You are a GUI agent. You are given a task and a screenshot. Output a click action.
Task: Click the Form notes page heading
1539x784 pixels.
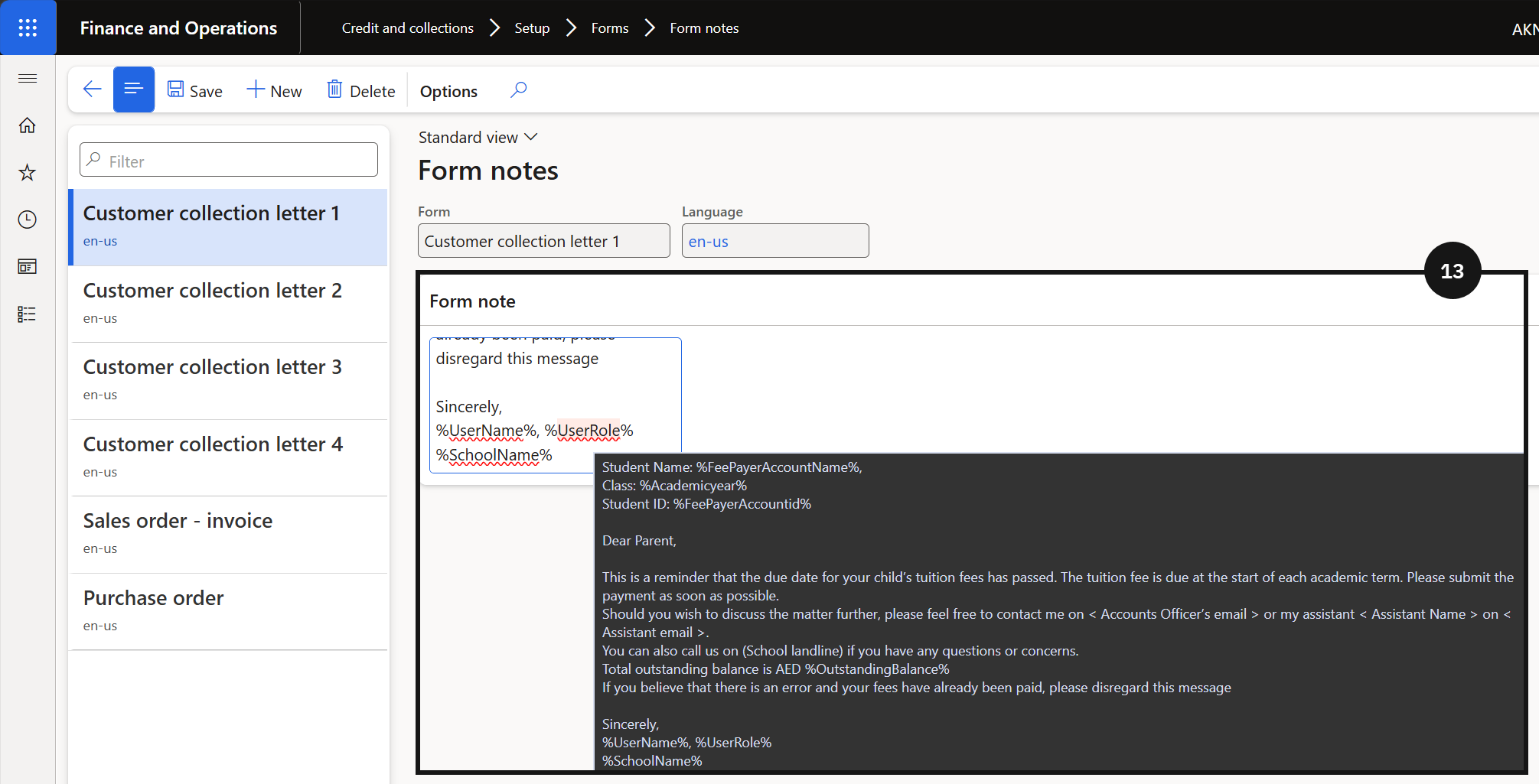(488, 171)
